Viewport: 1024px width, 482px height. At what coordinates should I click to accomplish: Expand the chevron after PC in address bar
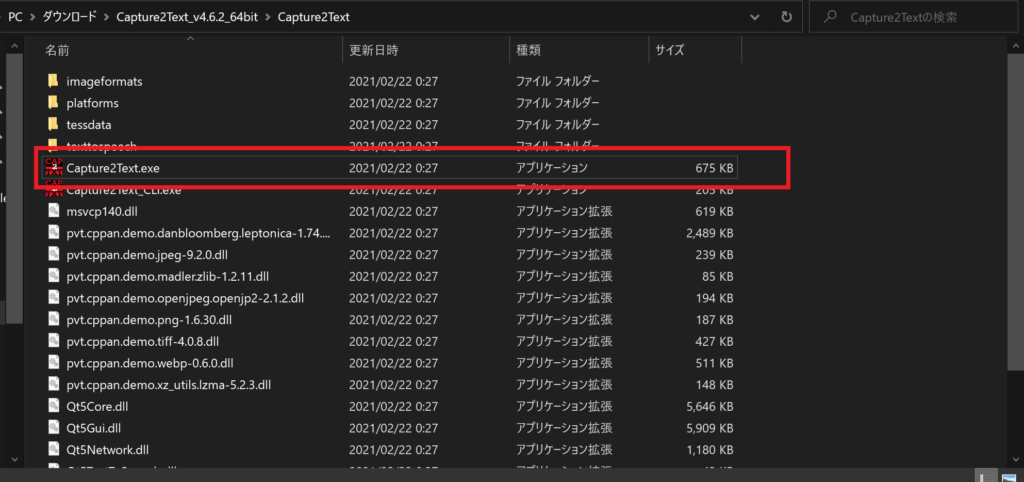tap(33, 18)
